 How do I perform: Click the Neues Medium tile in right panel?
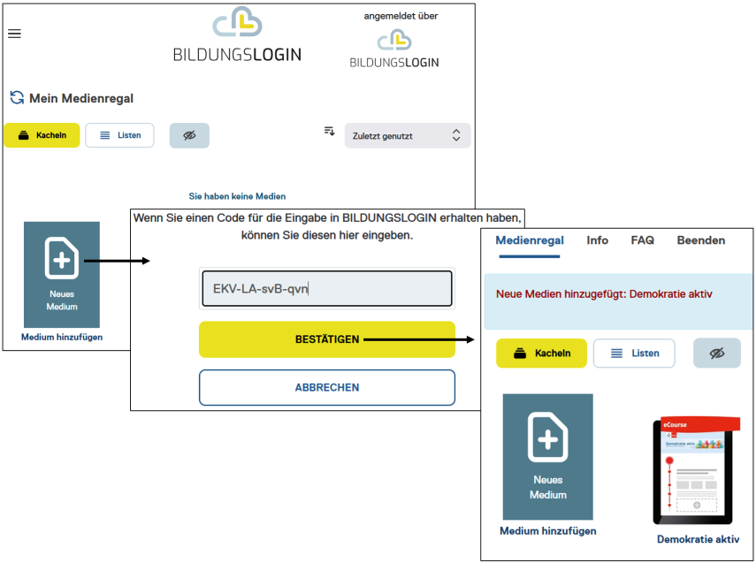[548, 457]
